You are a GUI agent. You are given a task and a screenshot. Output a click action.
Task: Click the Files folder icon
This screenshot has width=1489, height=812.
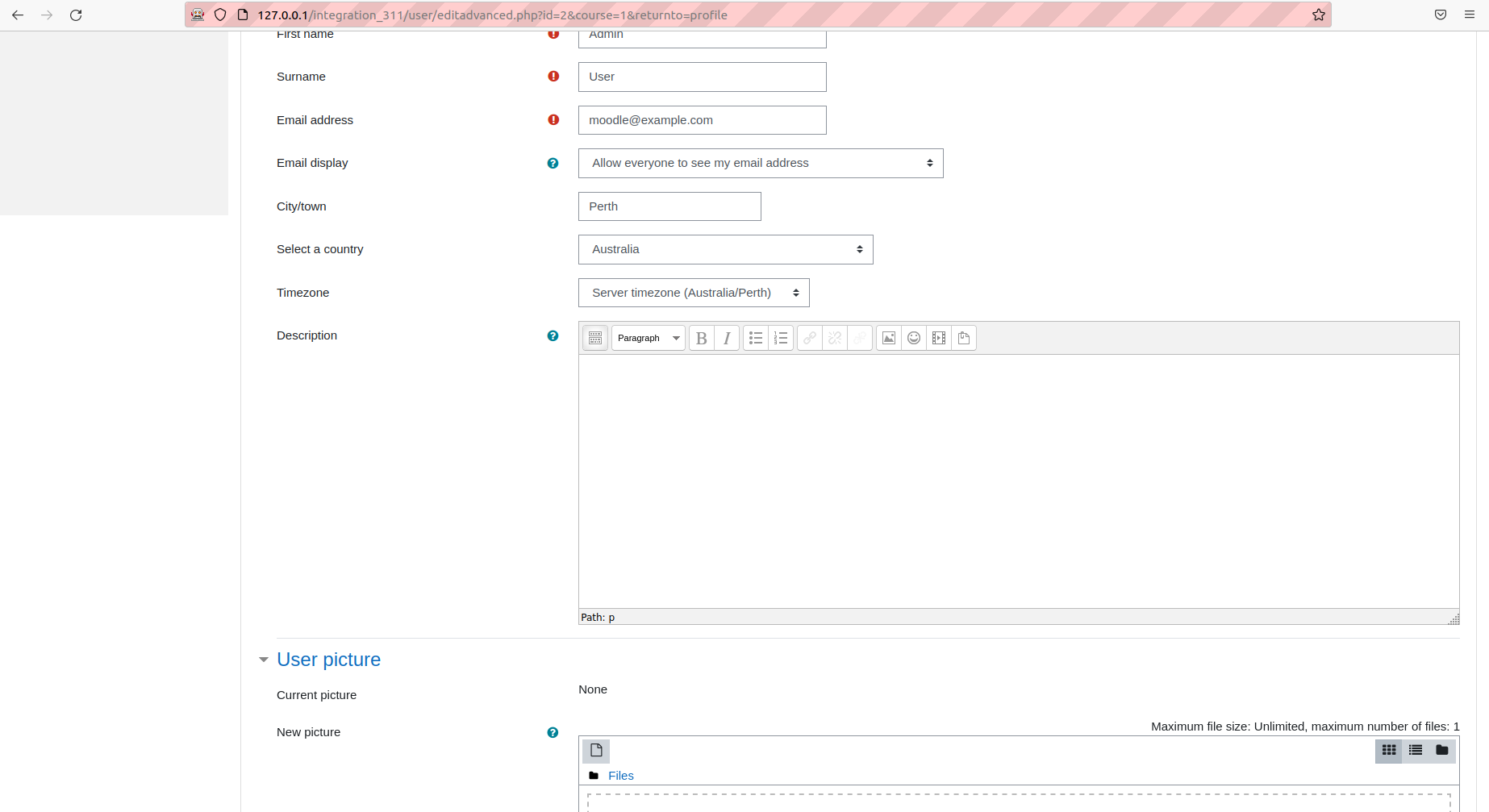click(x=594, y=776)
